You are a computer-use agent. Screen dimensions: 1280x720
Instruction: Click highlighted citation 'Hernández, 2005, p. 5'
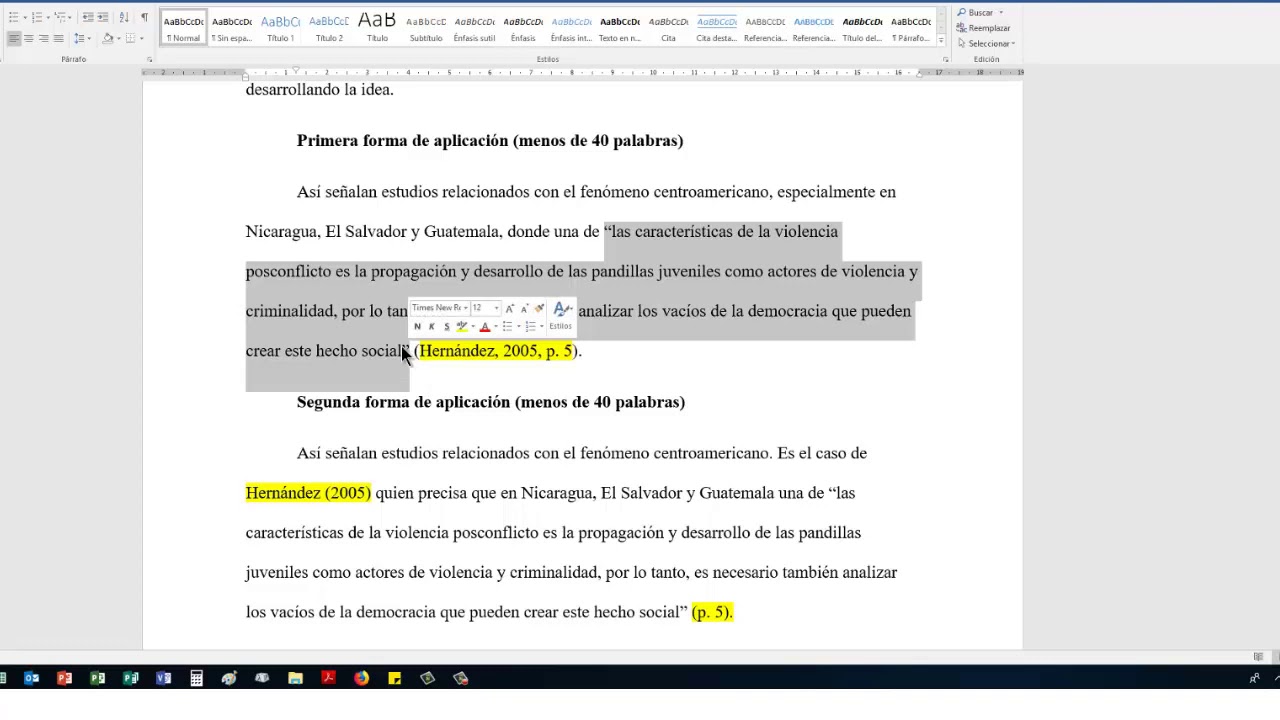click(495, 351)
